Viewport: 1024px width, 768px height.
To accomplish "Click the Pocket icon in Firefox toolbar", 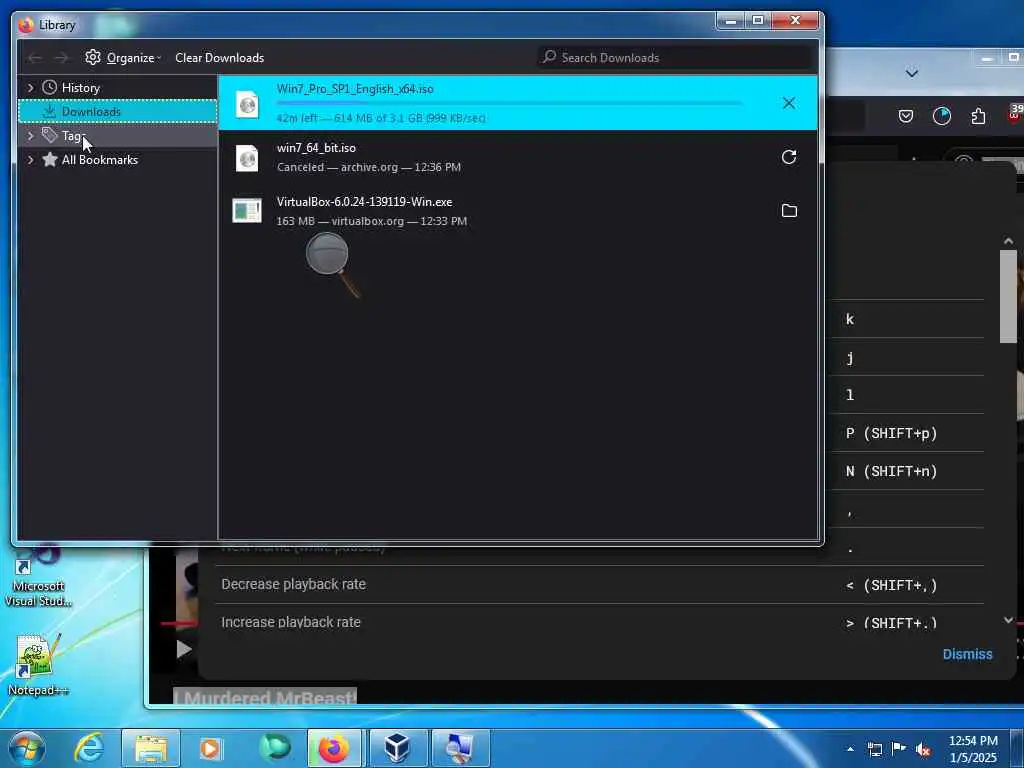I will (x=905, y=116).
